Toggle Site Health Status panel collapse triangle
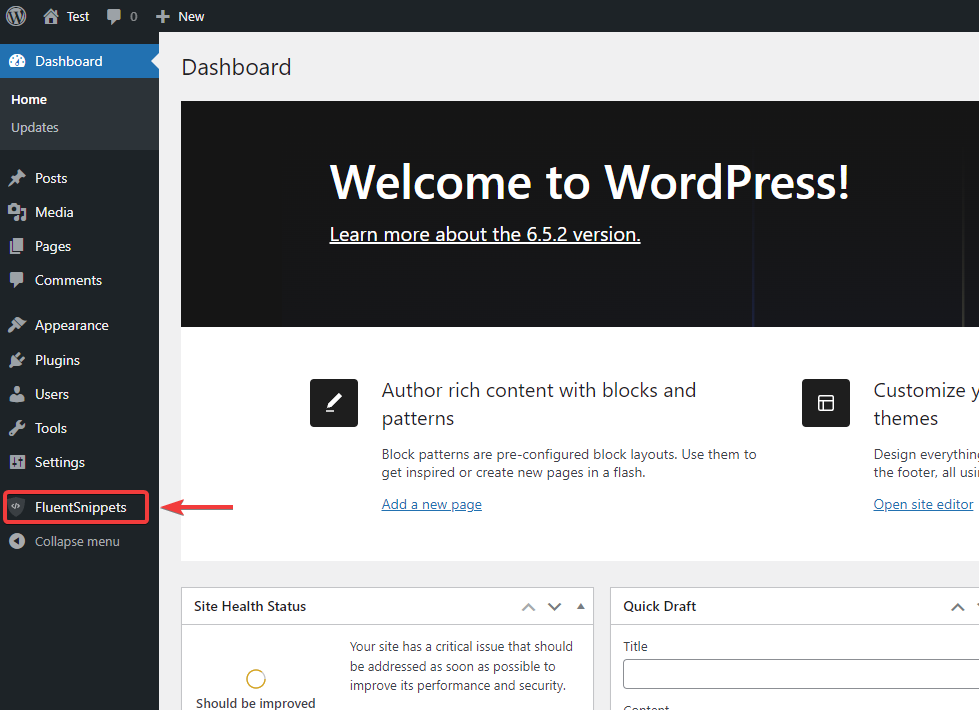The width and height of the screenshot is (979, 710). (x=581, y=606)
